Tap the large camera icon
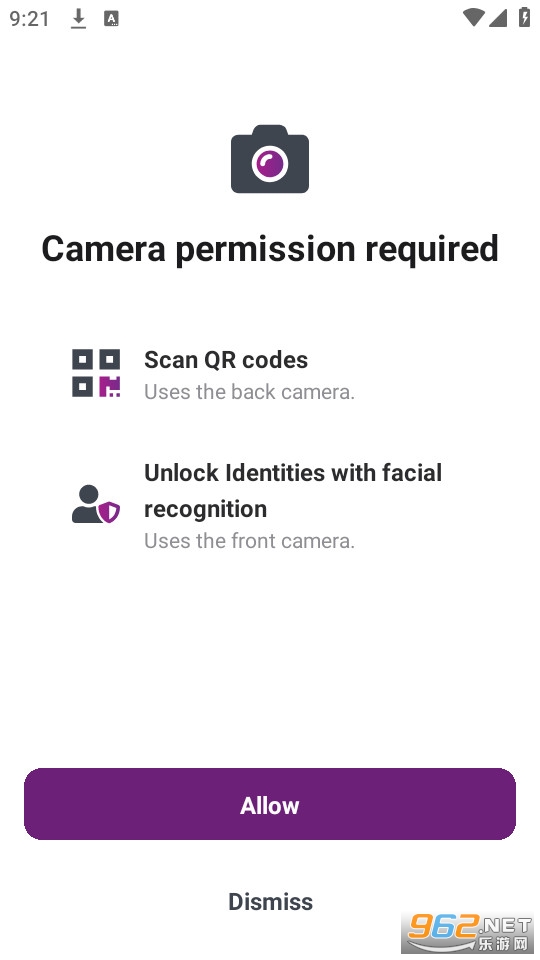This screenshot has width=540, height=960. coord(270,159)
